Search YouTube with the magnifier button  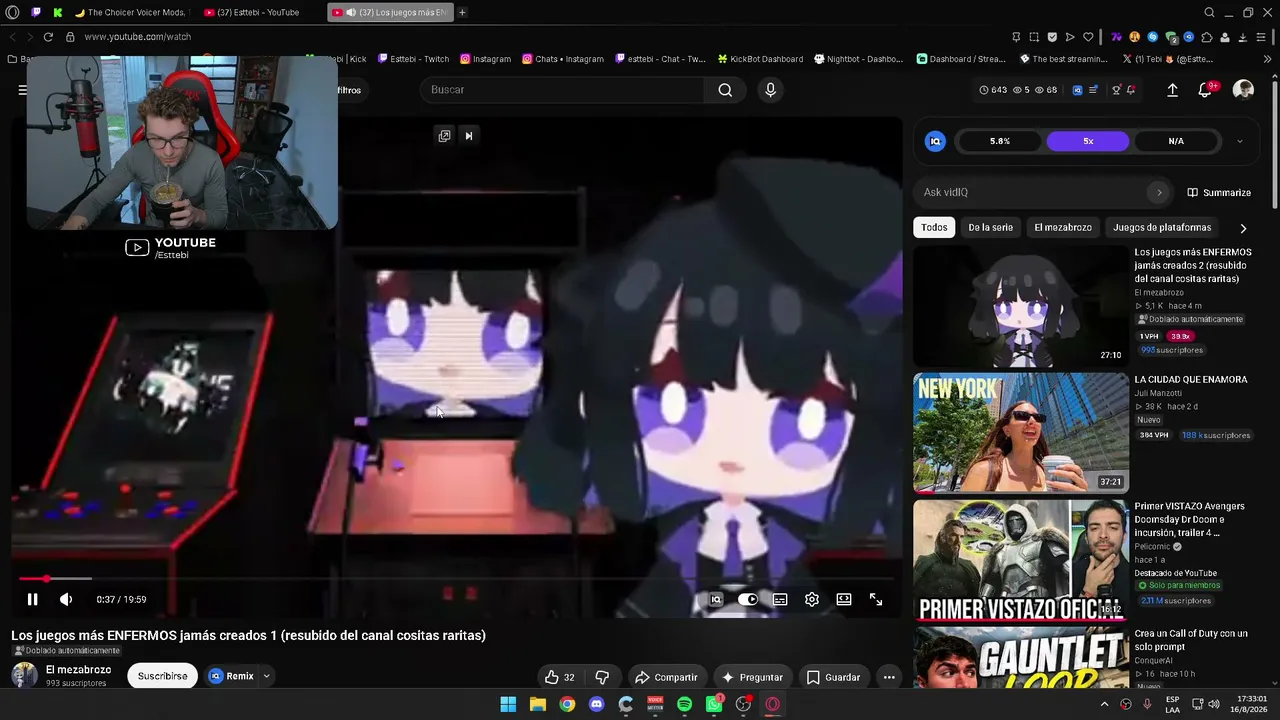tap(725, 90)
